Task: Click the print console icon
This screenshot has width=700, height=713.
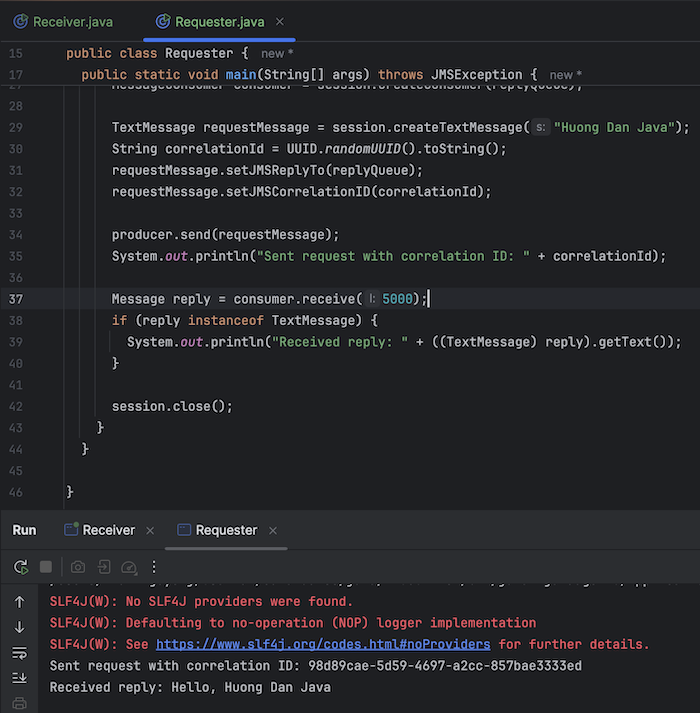Action: click(19, 703)
